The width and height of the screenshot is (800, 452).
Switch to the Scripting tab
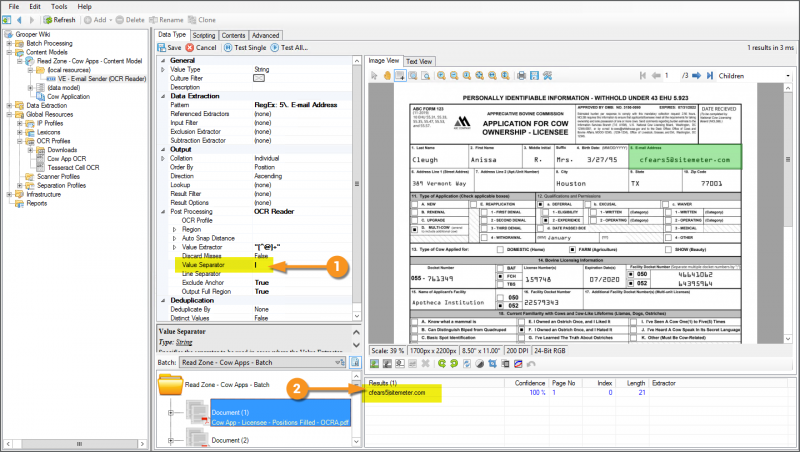tap(203, 35)
